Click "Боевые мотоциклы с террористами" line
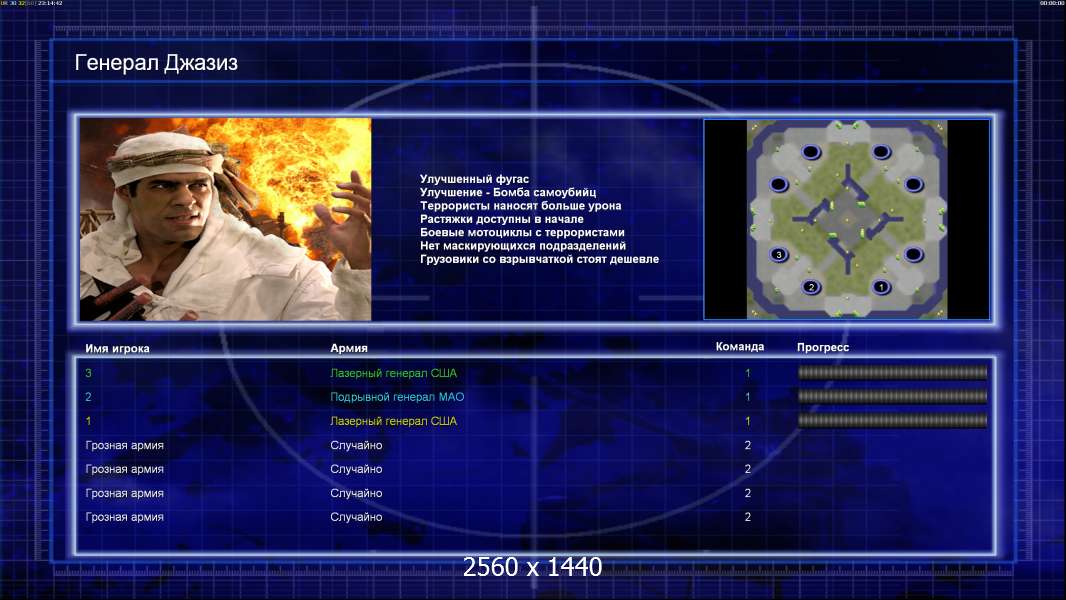The height and width of the screenshot is (600, 1066). 522,232
